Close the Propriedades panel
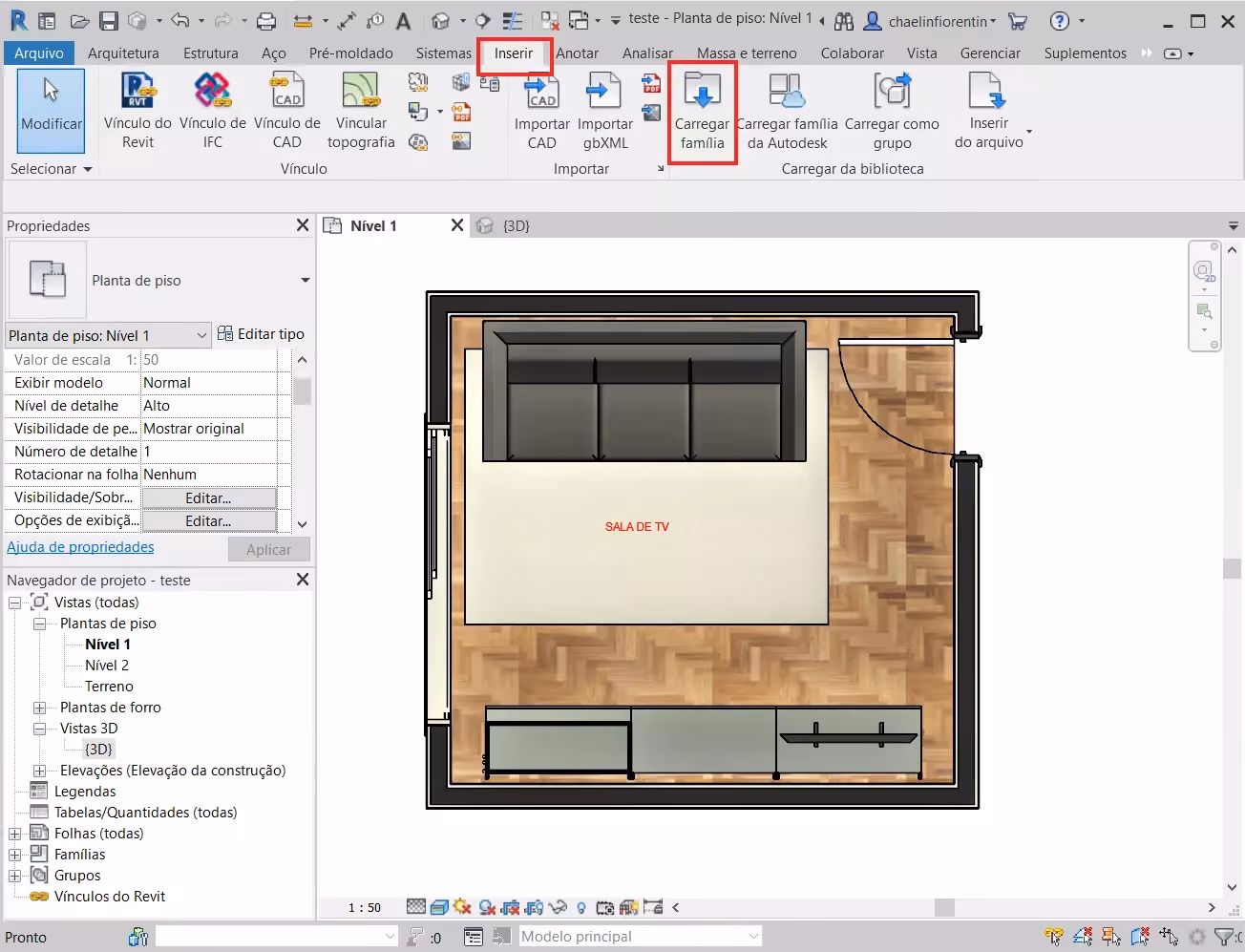 click(x=303, y=225)
